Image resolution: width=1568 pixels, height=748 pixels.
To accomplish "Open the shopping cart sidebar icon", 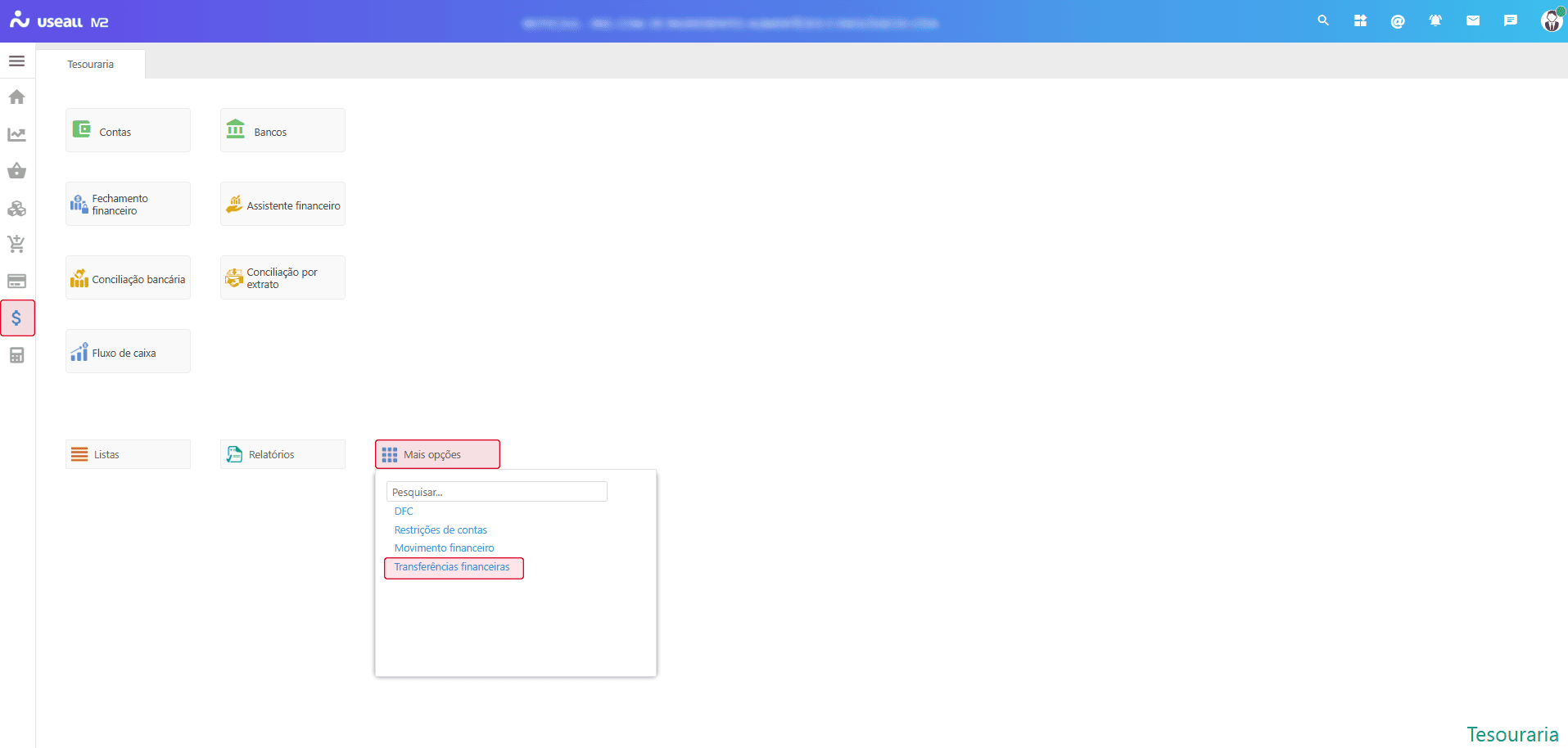I will click(x=16, y=244).
